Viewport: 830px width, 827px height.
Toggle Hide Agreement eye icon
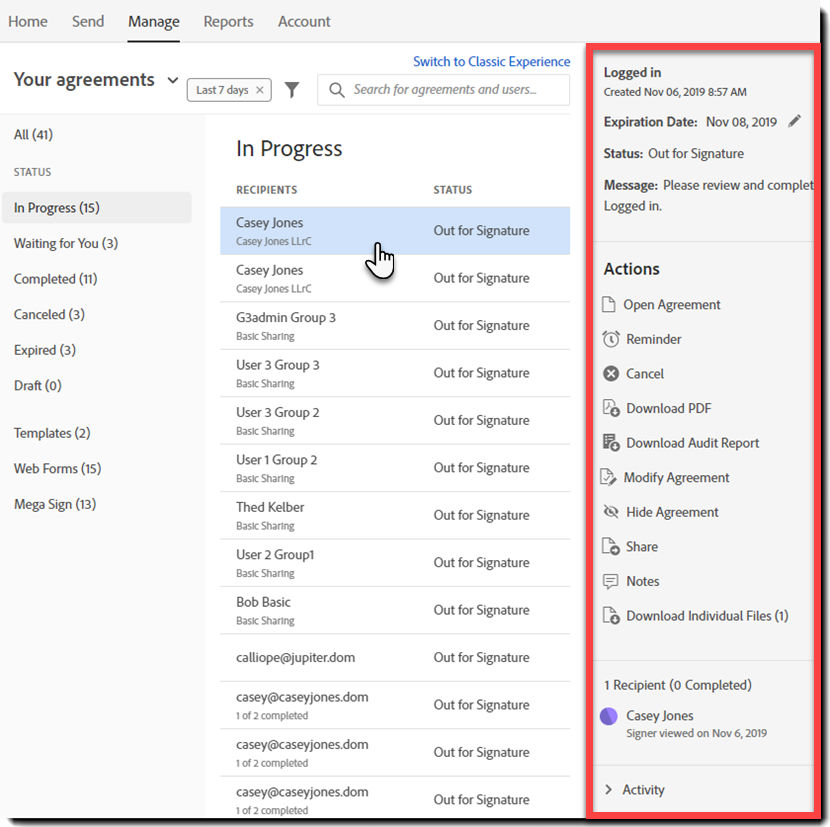pyautogui.click(x=611, y=512)
